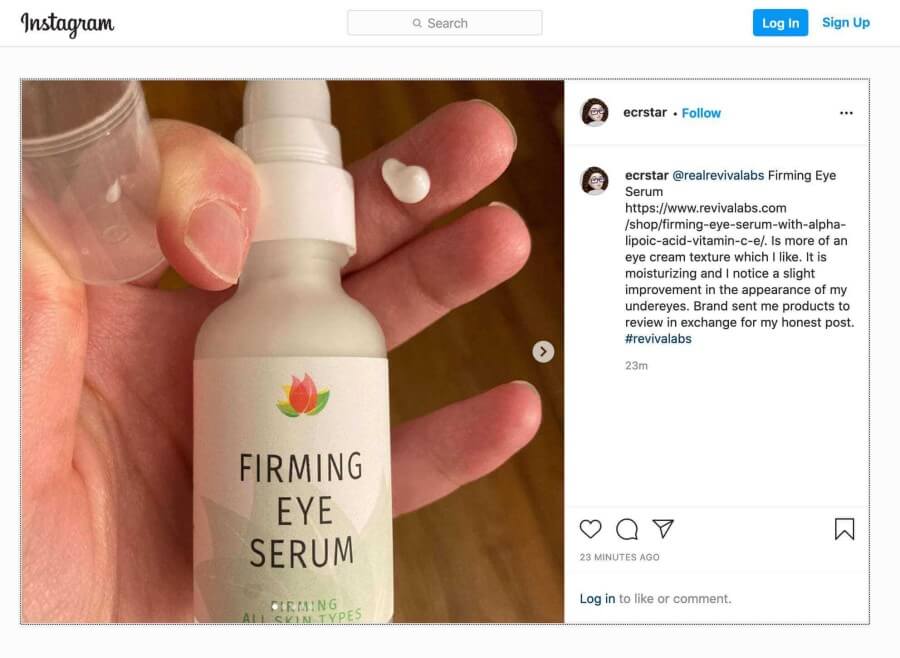Image resolution: width=900 pixels, height=658 pixels.
Task: Click the ecrstar username in caption
Action: (x=646, y=175)
